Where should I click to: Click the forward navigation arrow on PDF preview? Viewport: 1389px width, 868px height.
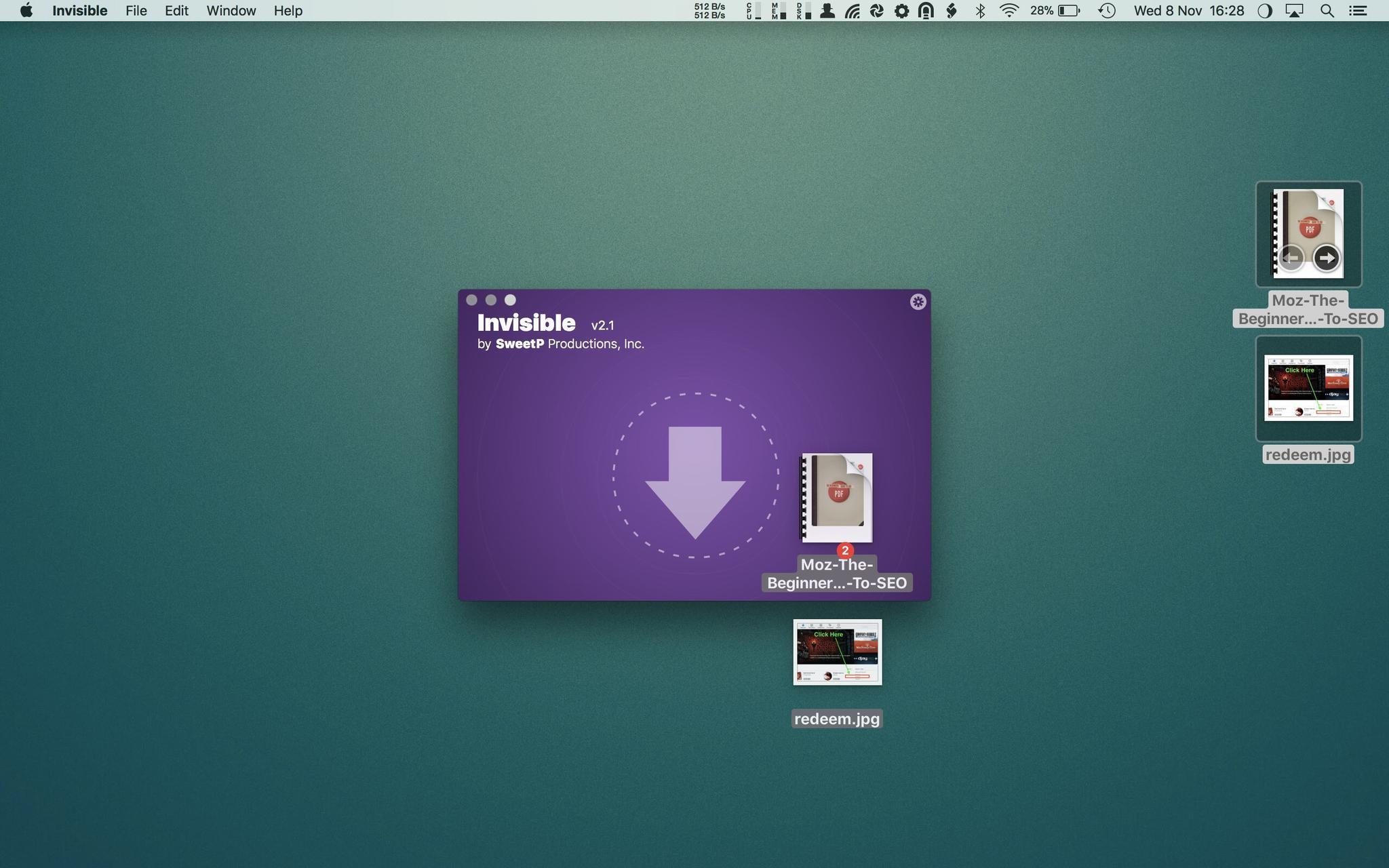(x=1327, y=258)
